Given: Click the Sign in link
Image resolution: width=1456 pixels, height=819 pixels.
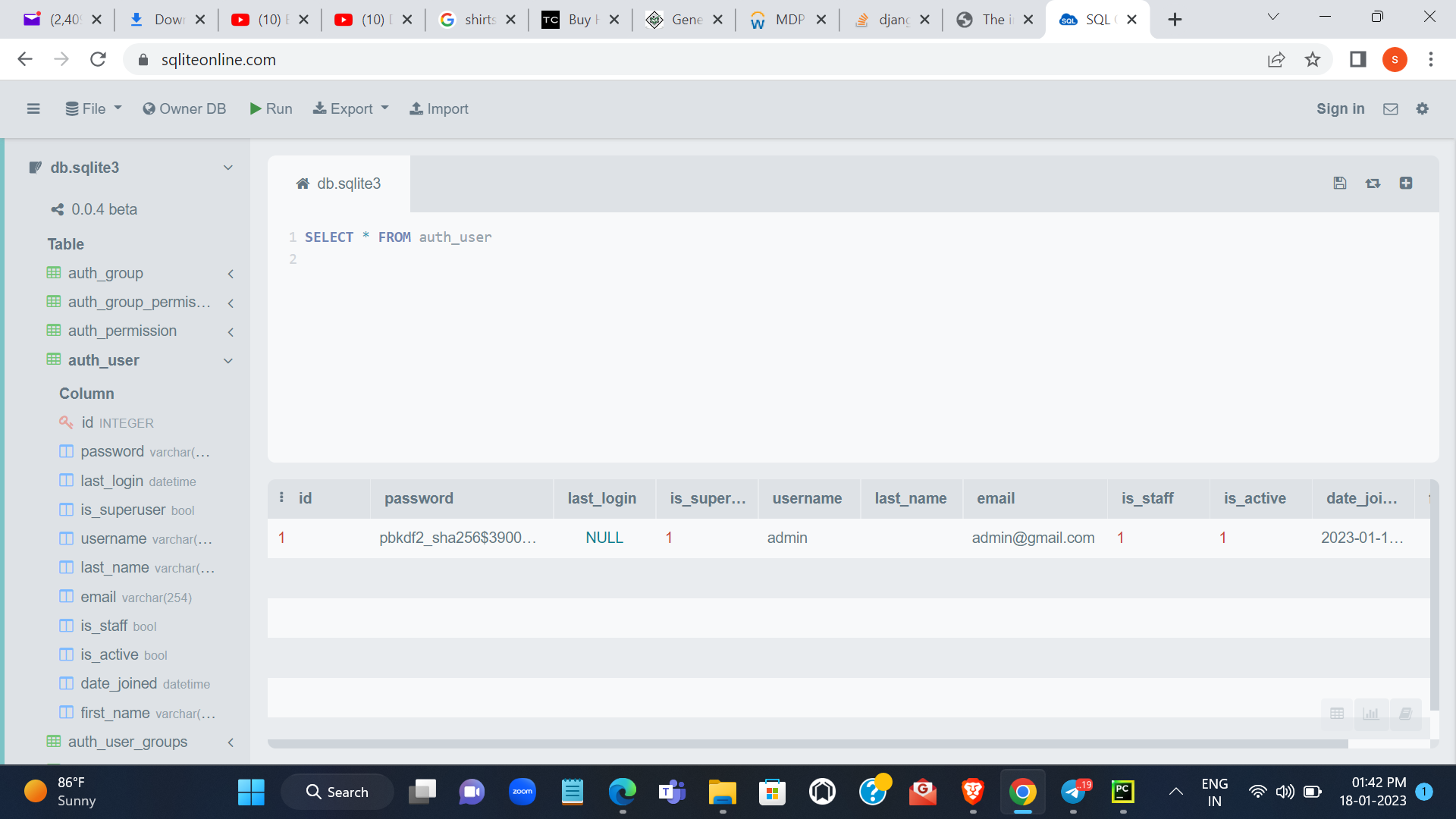Looking at the screenshot, I should coord(1340,108).
